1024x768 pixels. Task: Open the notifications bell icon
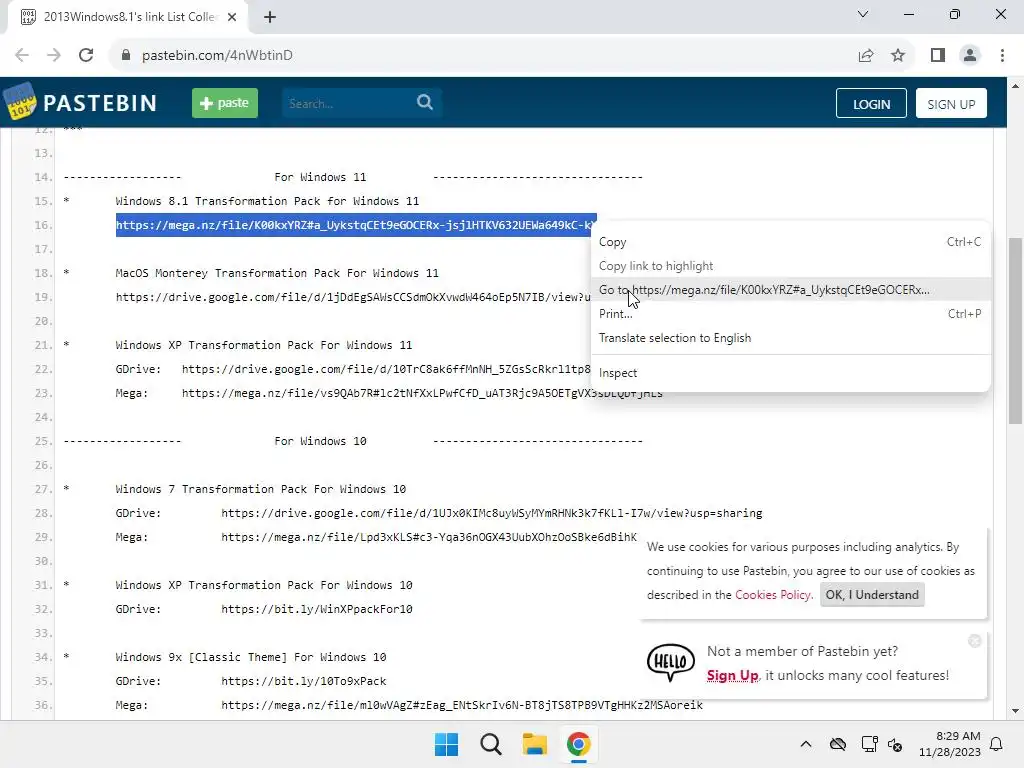point(997,744)
